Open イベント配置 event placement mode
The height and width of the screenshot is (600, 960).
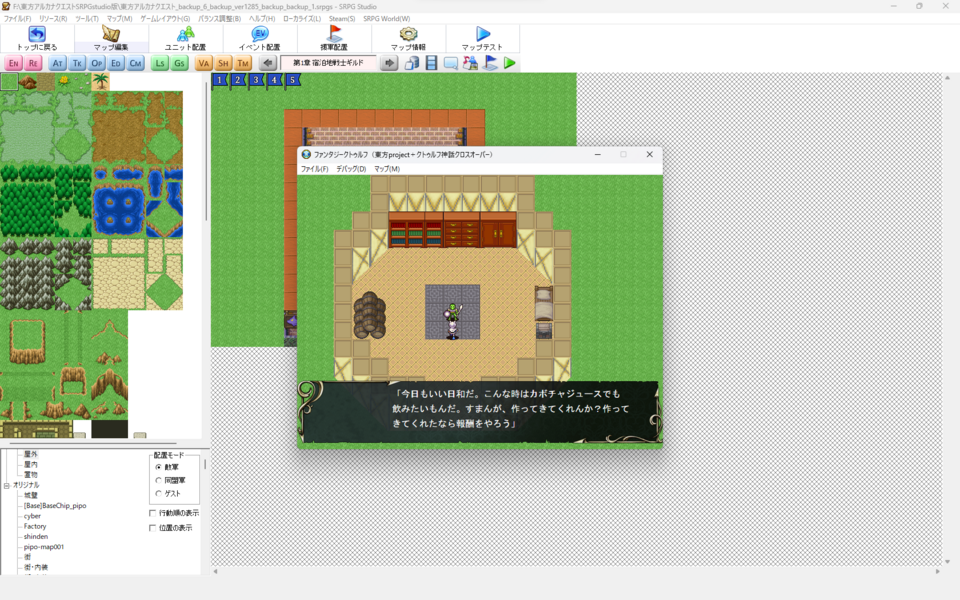click(259, 34)
